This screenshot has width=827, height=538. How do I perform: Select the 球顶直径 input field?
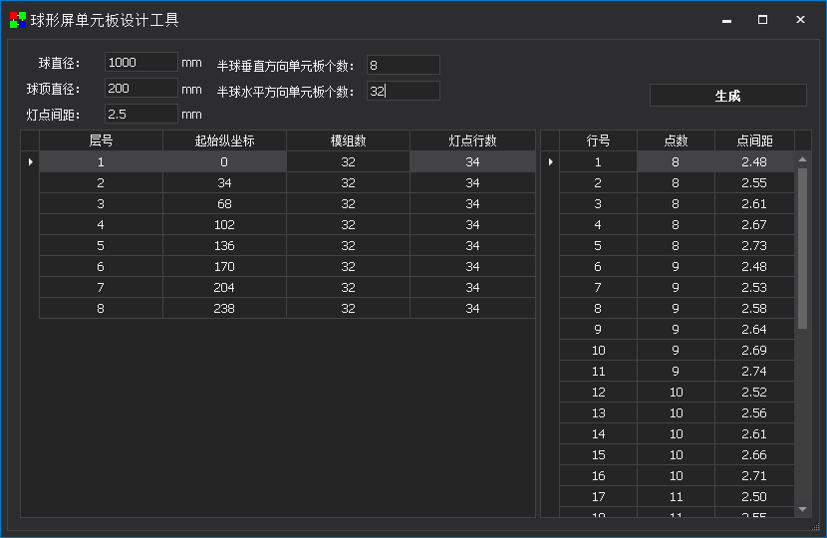(x=140, y=89)
